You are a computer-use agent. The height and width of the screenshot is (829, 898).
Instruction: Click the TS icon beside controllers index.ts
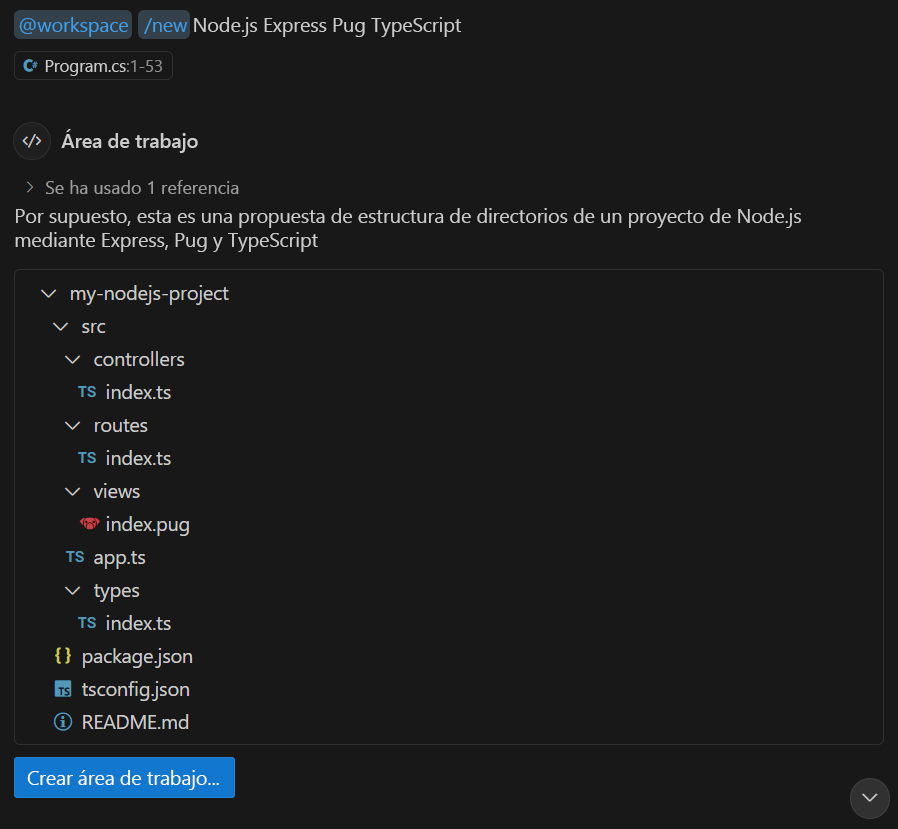(x=87, y=392)
